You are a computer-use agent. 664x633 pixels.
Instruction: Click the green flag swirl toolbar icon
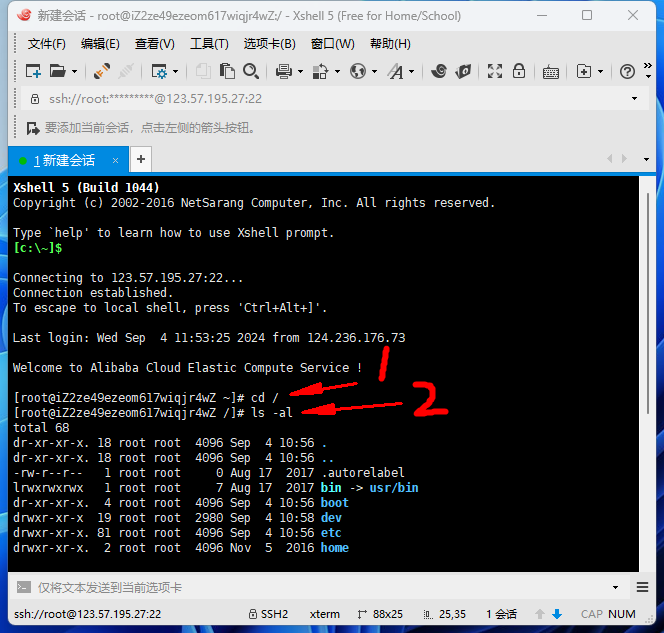[463, 71]
